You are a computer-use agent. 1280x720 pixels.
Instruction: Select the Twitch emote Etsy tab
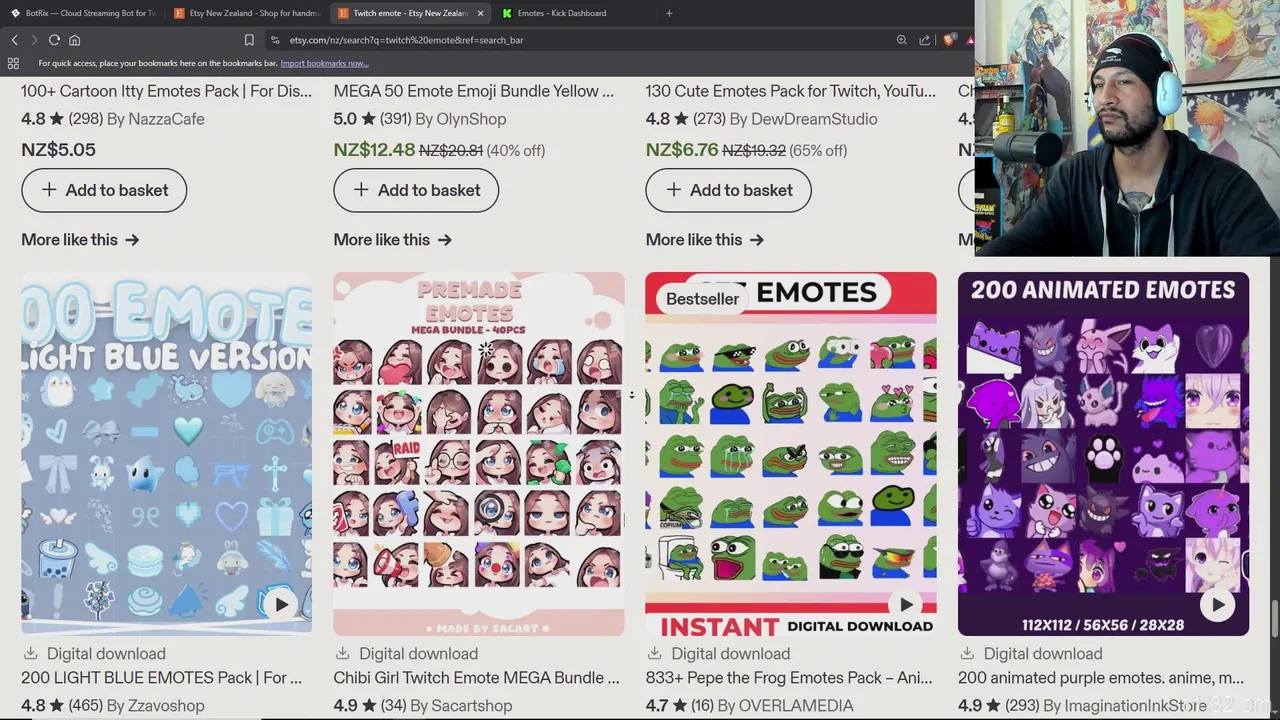(x=410, y=13)
